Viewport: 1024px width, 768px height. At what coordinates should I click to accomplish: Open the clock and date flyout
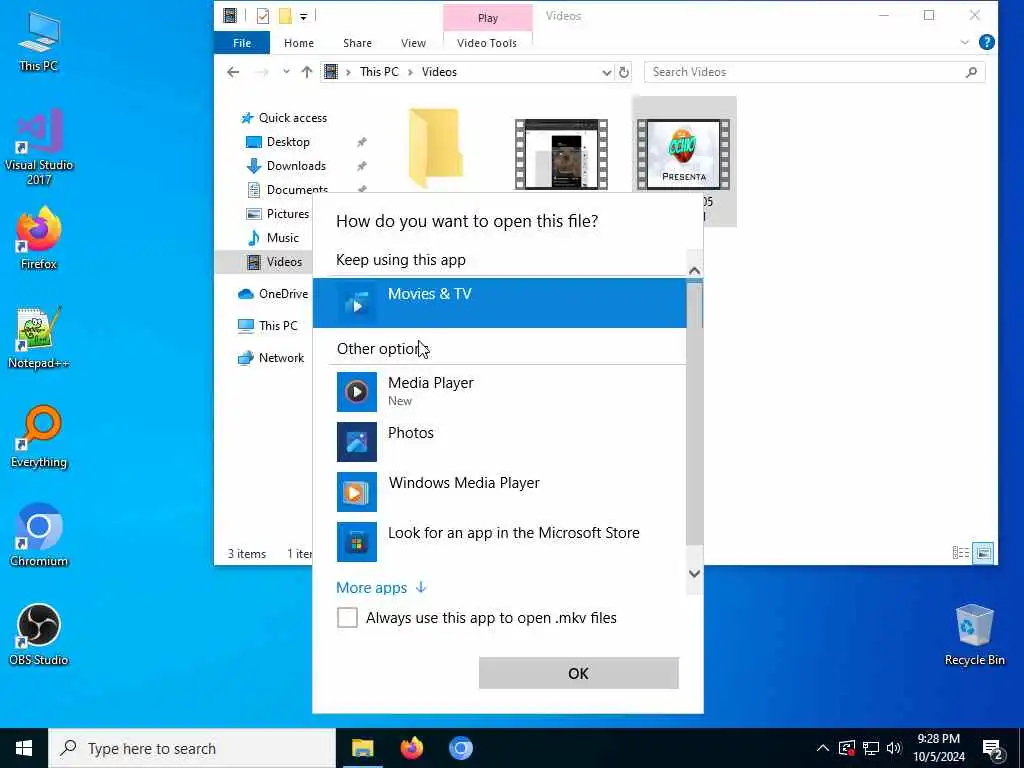[x=938, y=748]
